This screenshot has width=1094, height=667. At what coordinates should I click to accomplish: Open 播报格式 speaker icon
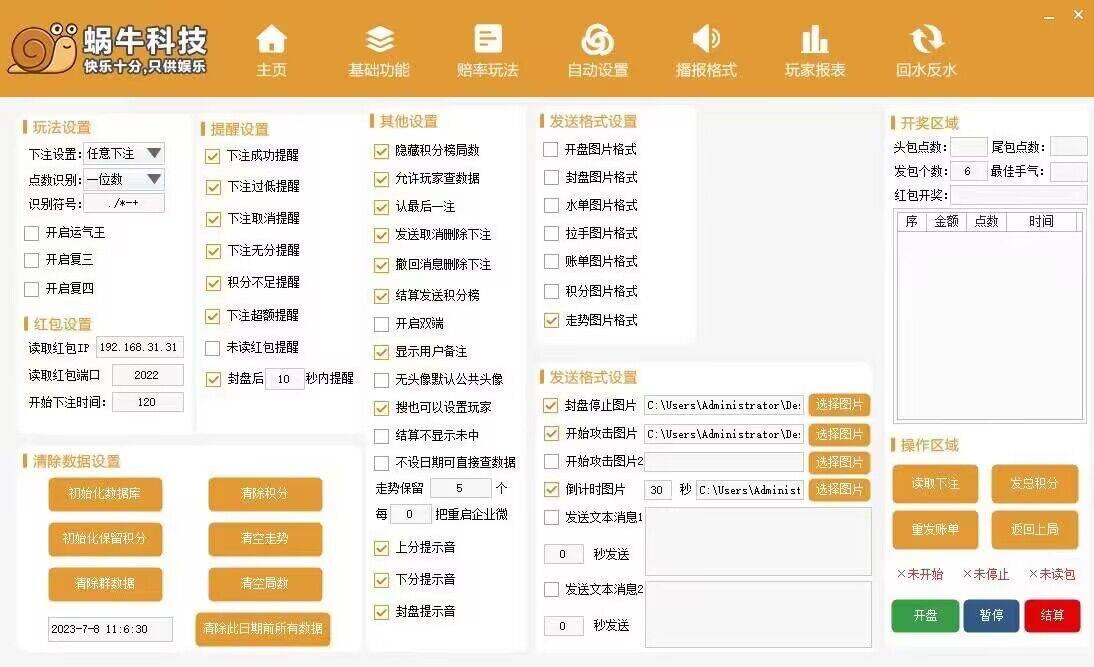tap(706, 39)
